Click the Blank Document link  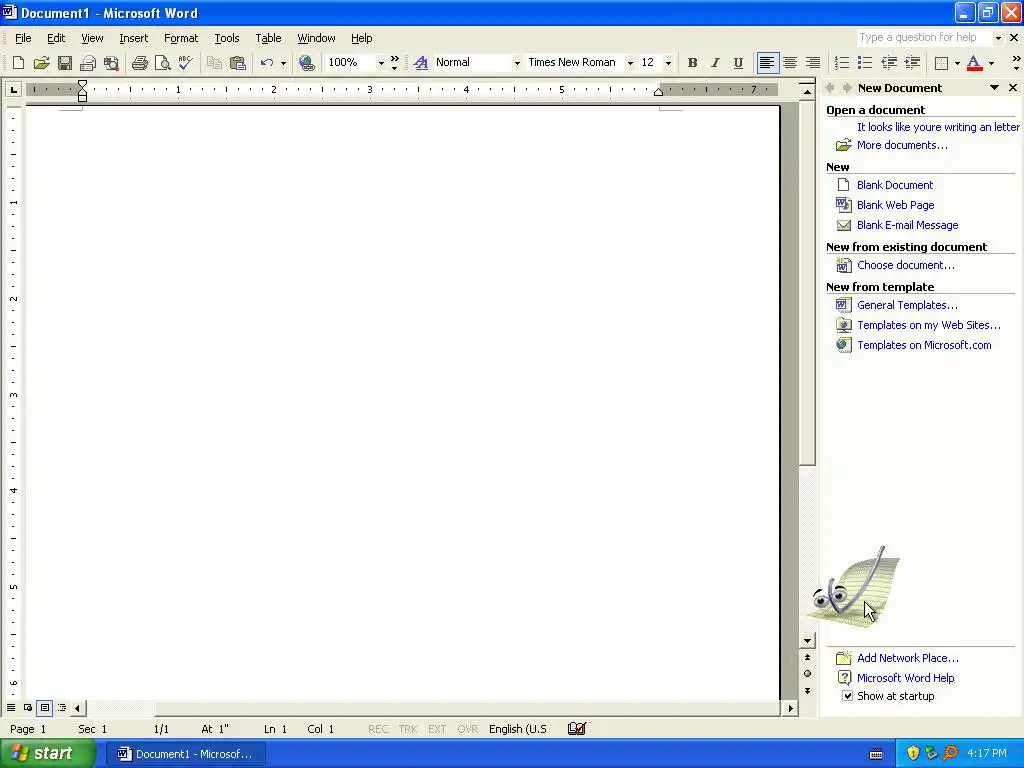pyautogui.click(x=895, y=185)
